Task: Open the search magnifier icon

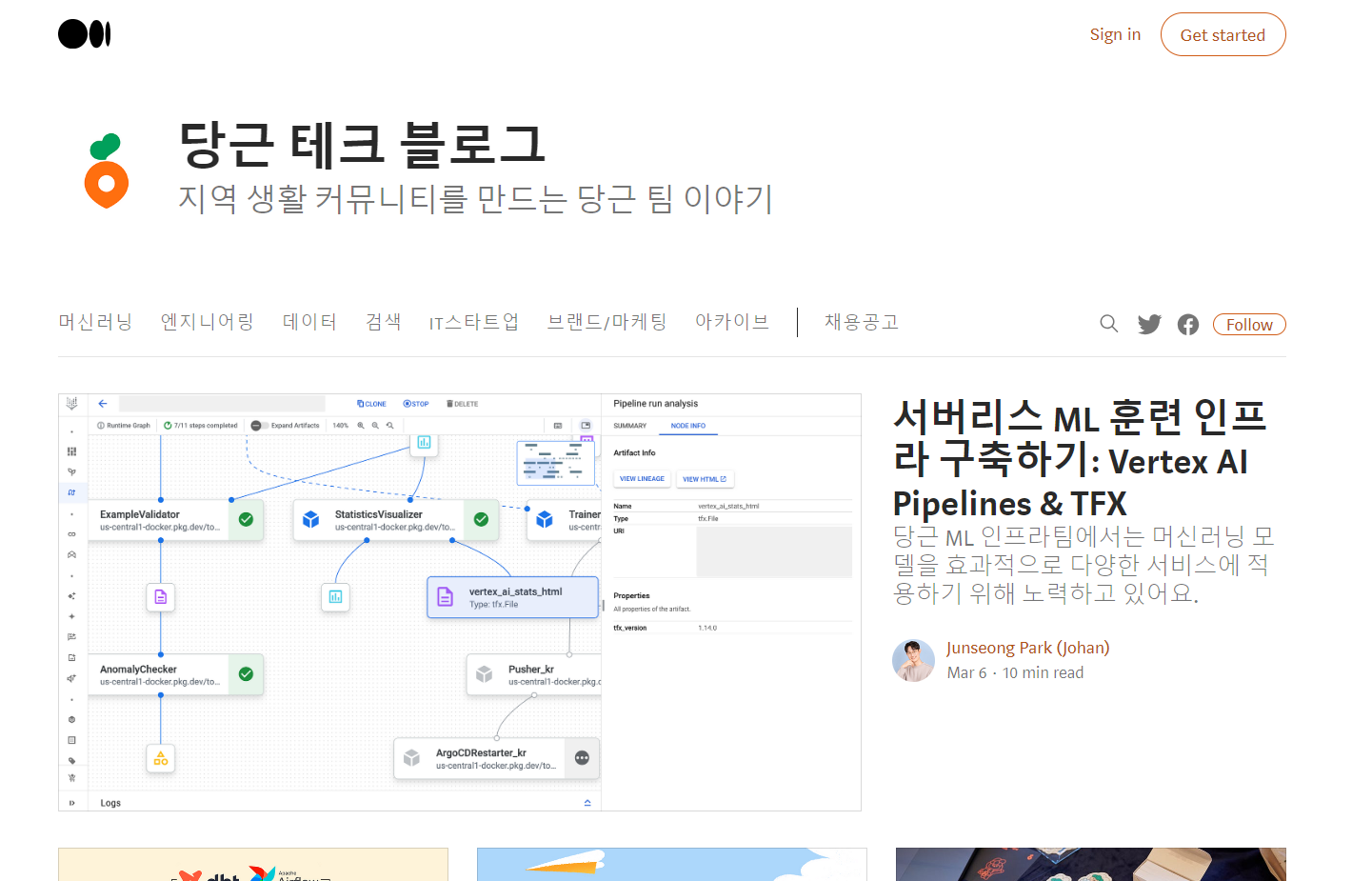Action: [1108, 324]
